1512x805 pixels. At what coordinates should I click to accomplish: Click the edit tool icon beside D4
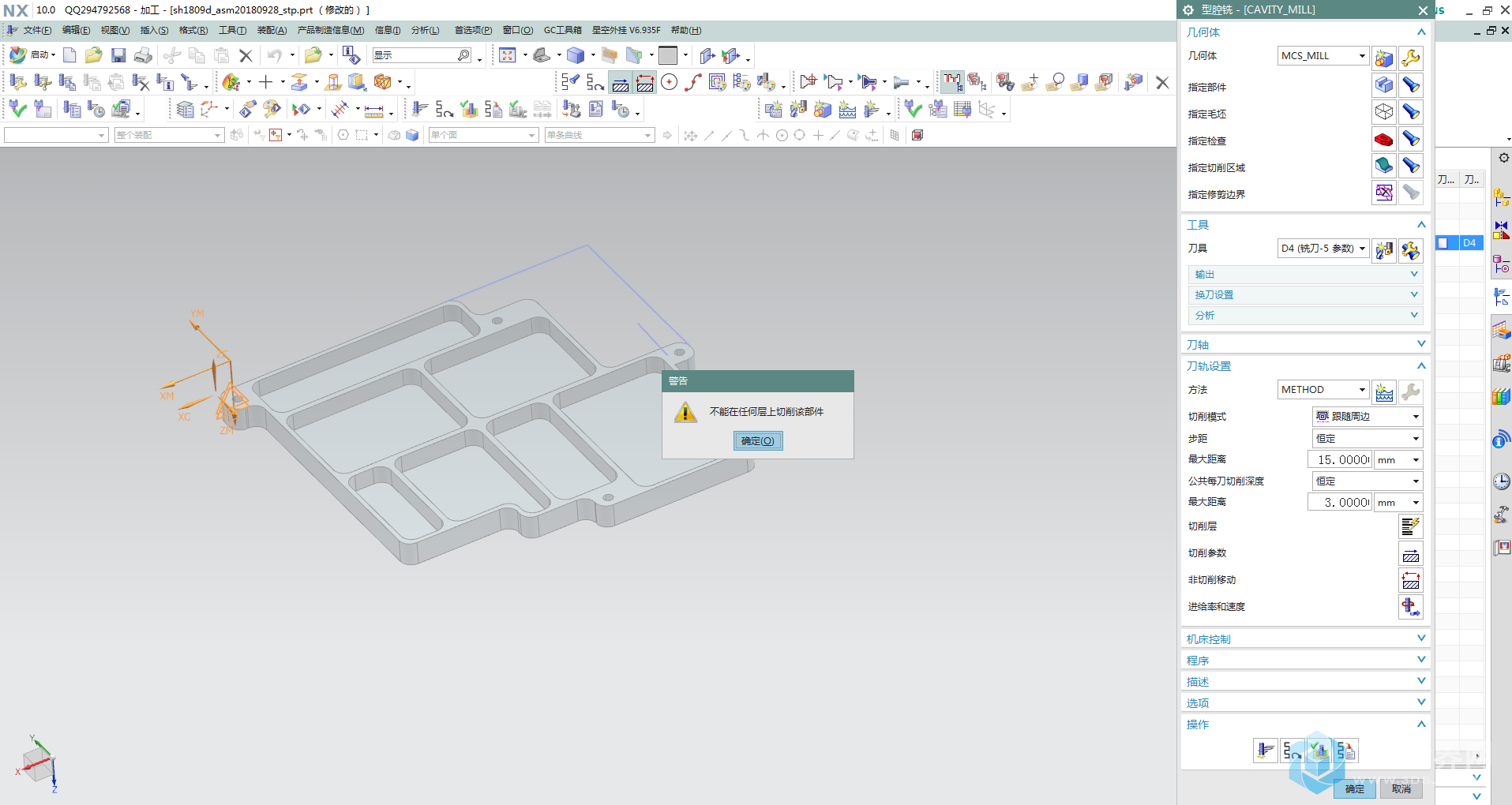coord(1410,250)
